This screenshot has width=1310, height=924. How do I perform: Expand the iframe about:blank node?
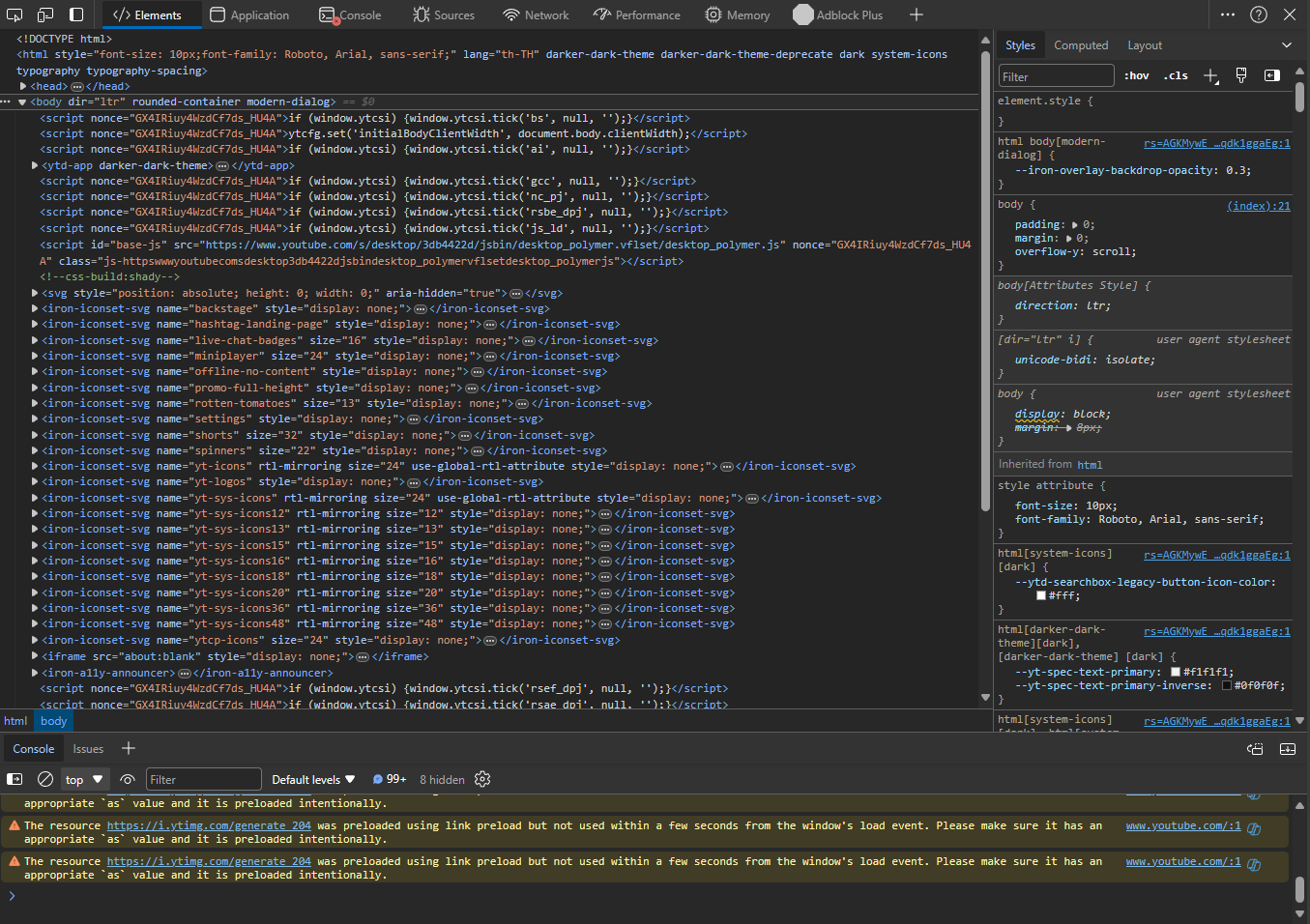(x=35, y=656)
